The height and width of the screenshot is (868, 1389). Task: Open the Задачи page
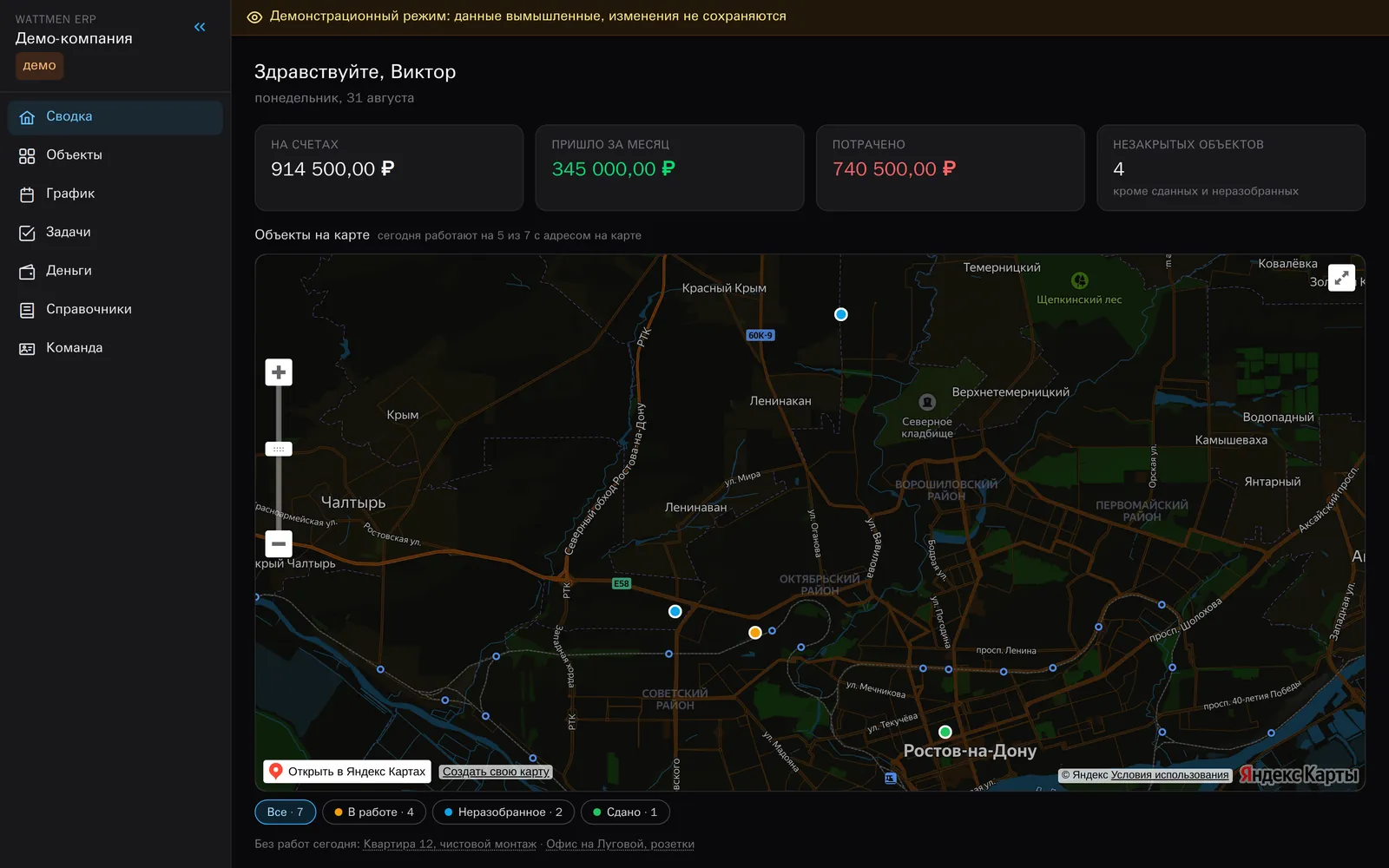coord(115,233)
